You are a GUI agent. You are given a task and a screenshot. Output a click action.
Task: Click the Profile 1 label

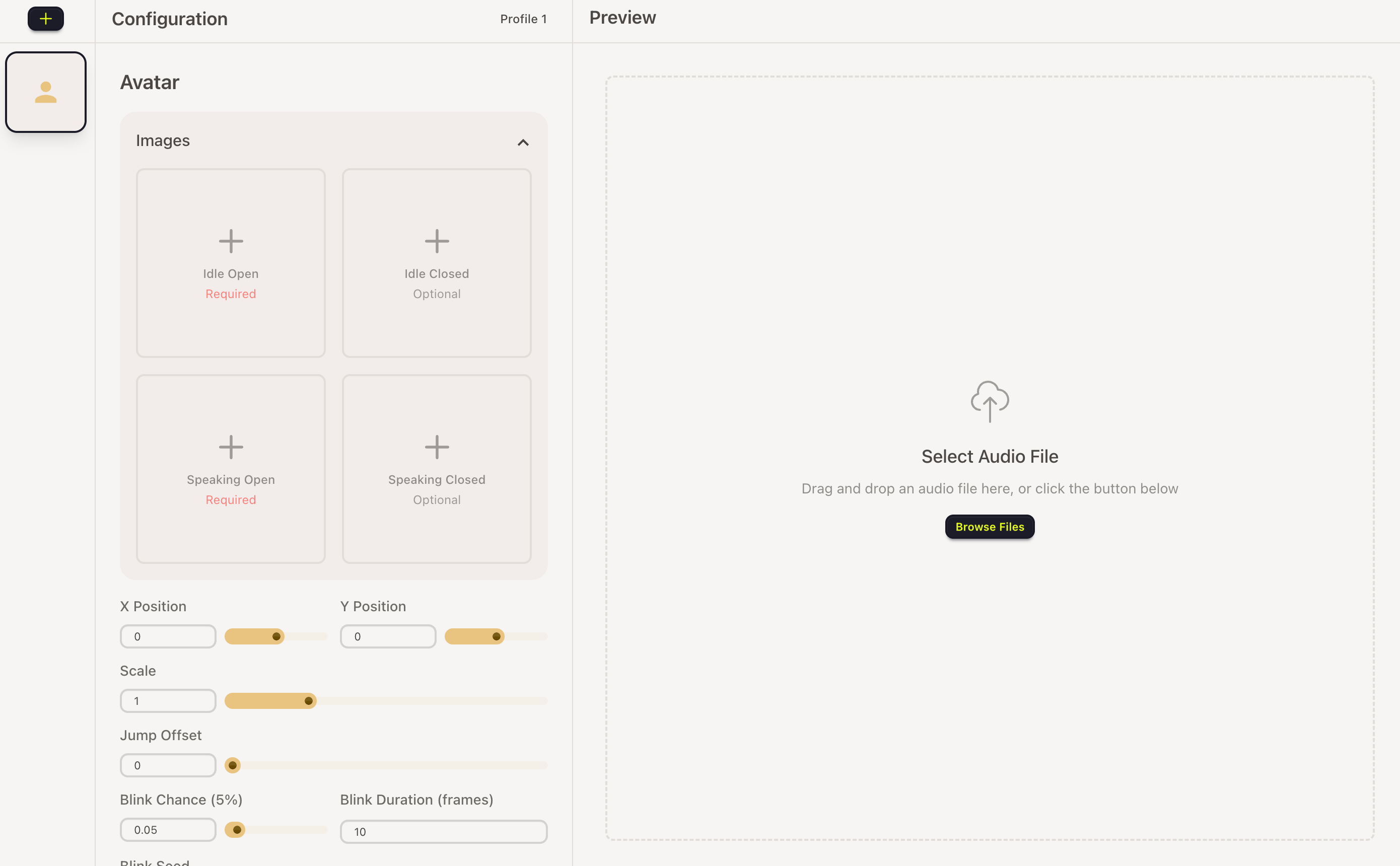point(523,19)
